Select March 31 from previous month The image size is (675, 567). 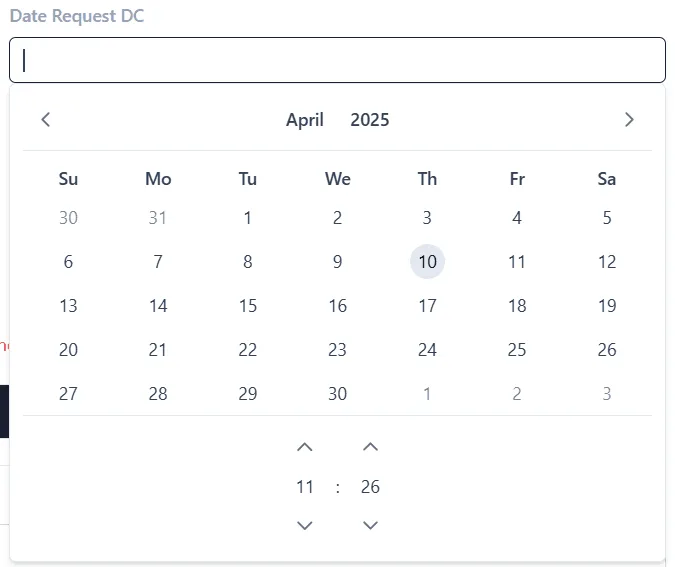tap(158, 218)
